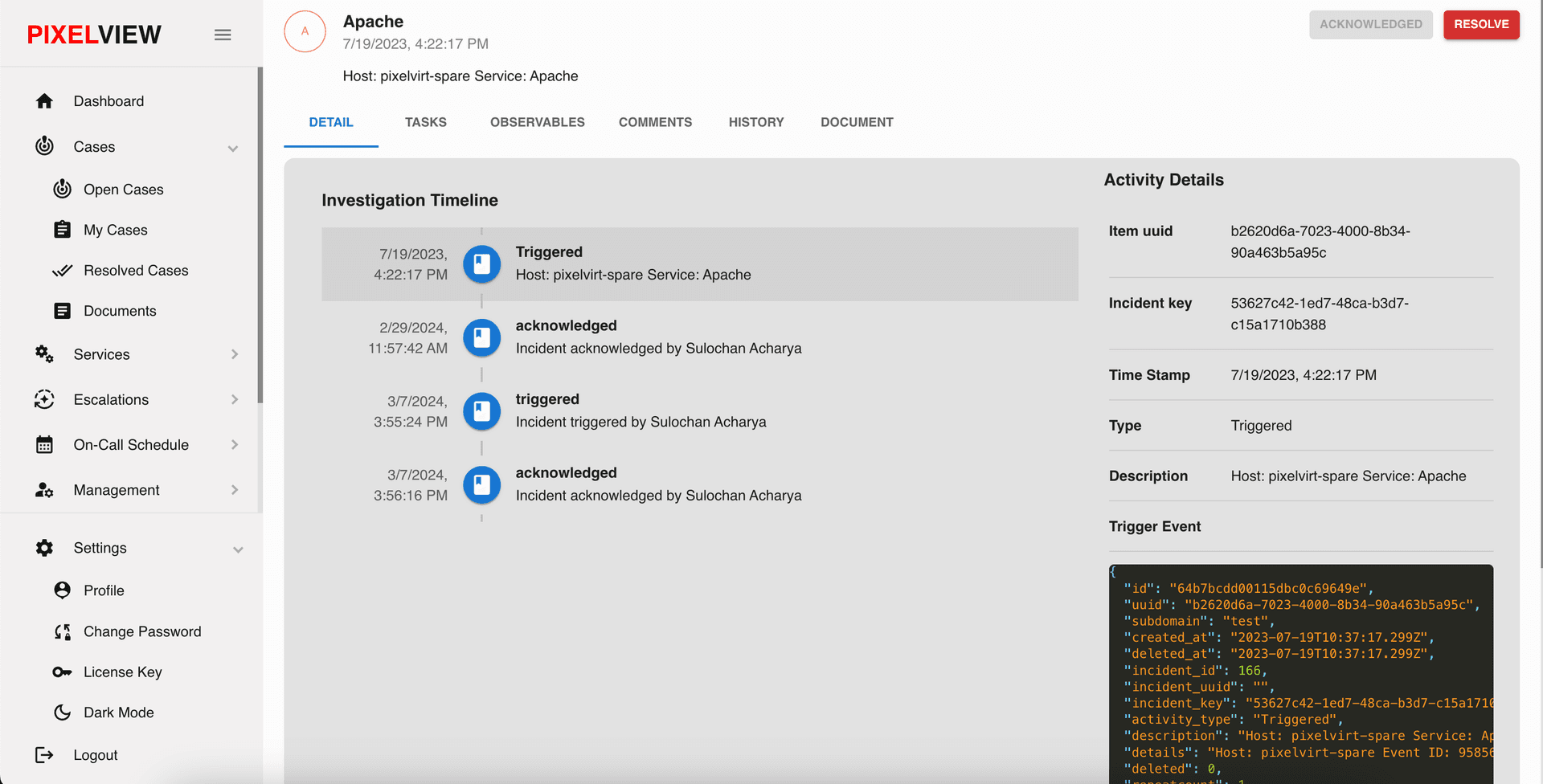The height and width of the screenshot is (784, 1543).
Task: Click the red Resolve button
Action: coord(1481,24)
